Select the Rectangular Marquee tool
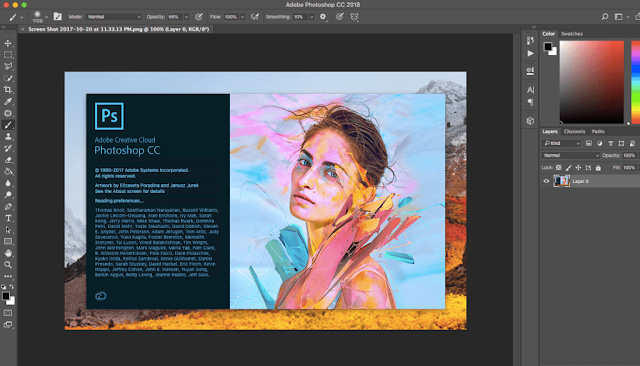640x366 pixels. point(8,55)
